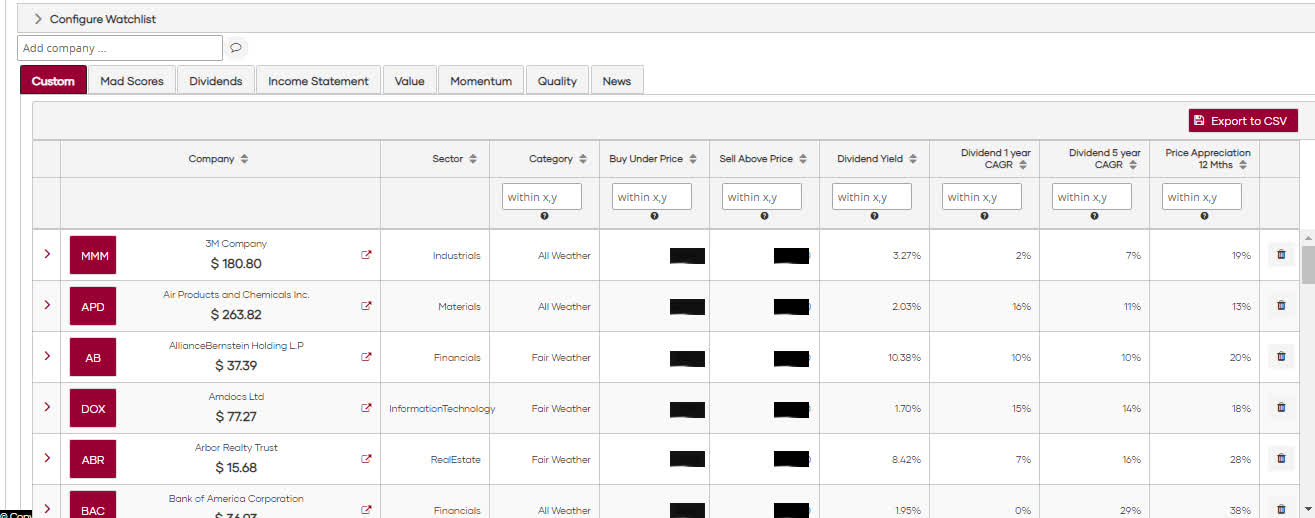Delete 3M Company from watchlist
The image size is (1315, 518).
tap(1281, 255)
